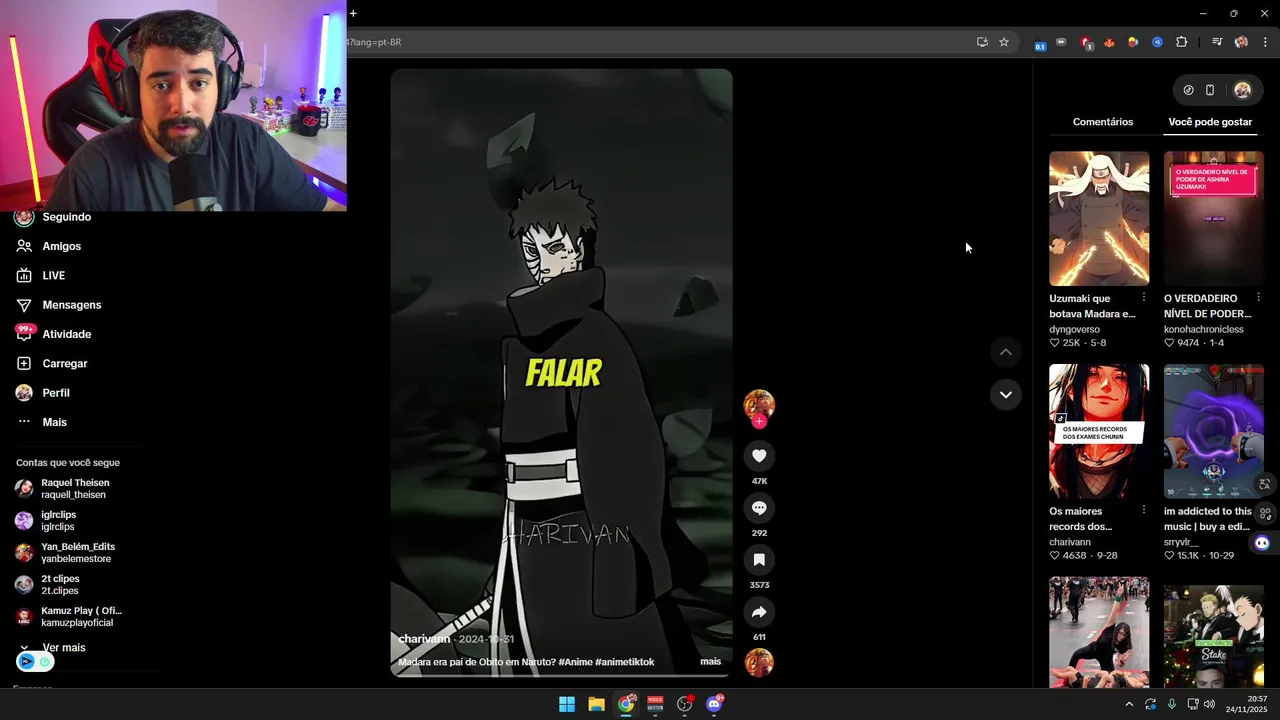Open comments via the speech bubble icon
This screenshot has height=720, width=1280.
pyautogui.click(x=759, y=508)
